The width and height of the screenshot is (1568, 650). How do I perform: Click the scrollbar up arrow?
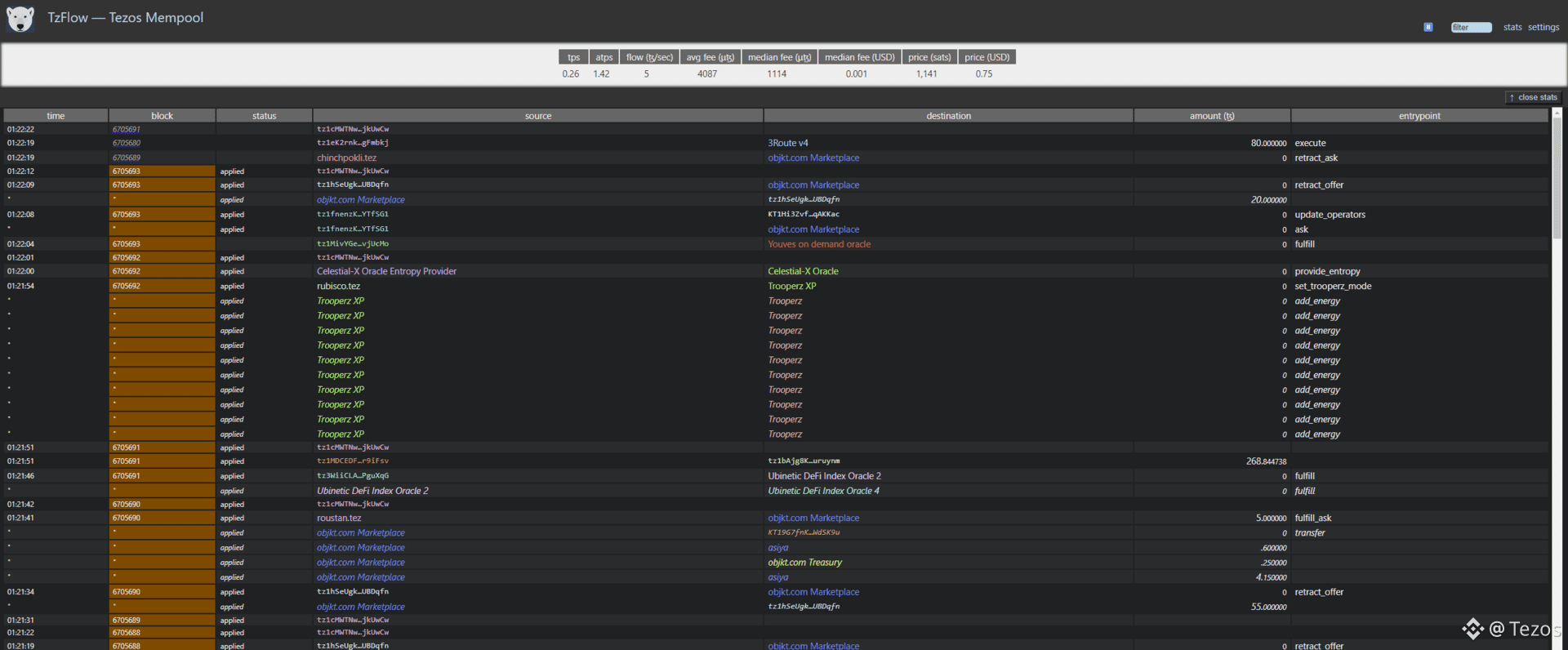click(1557, 114)
